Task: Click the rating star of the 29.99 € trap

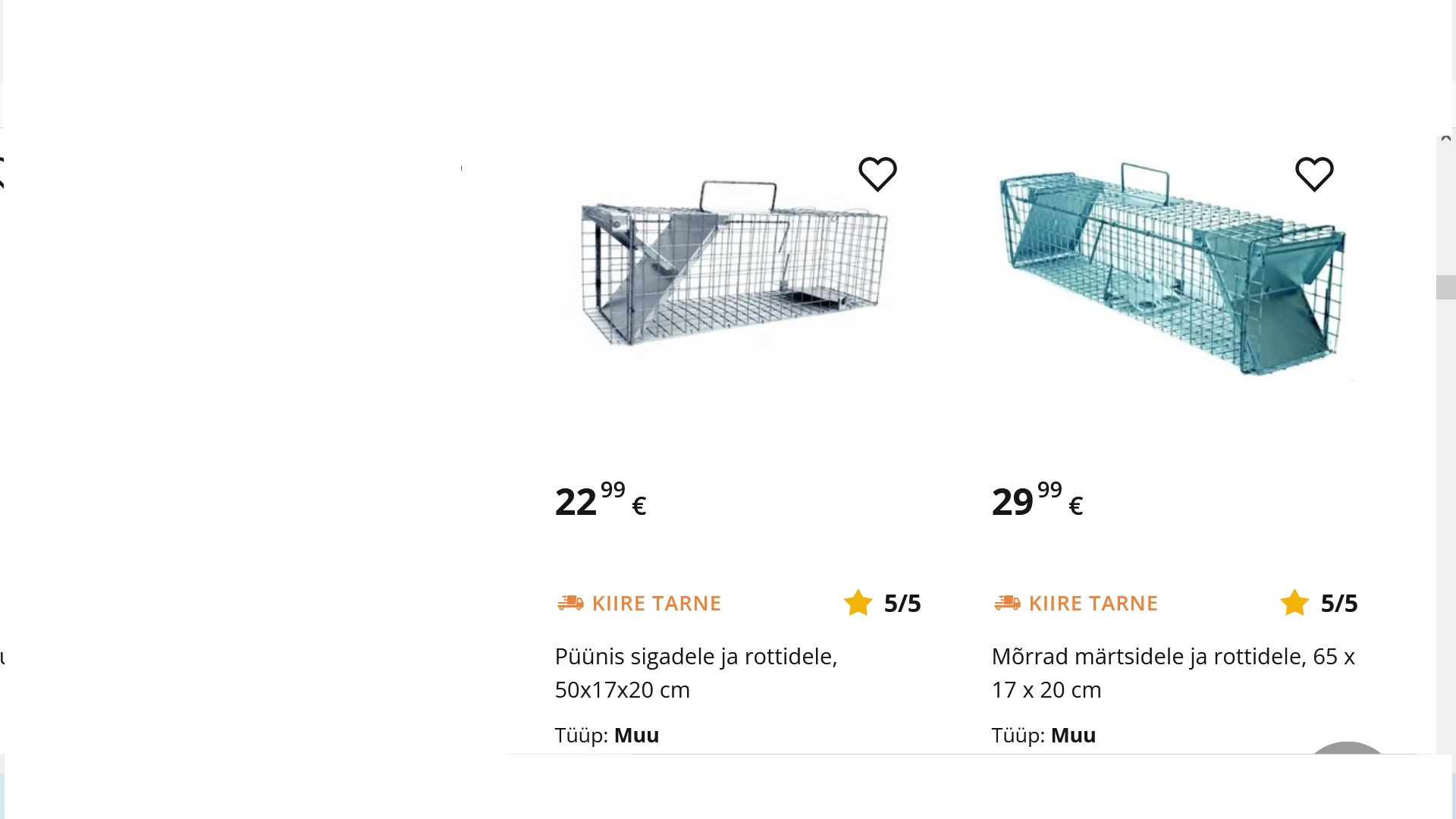Action: click(1294, 603)
